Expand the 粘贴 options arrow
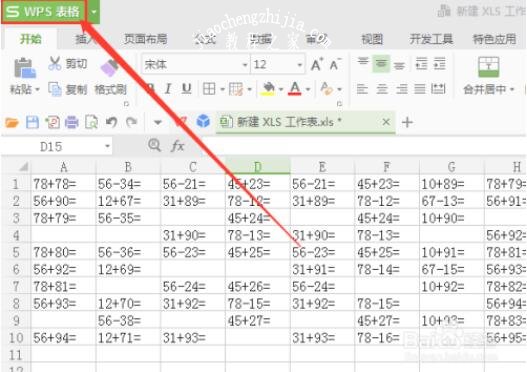 point(37,89)
